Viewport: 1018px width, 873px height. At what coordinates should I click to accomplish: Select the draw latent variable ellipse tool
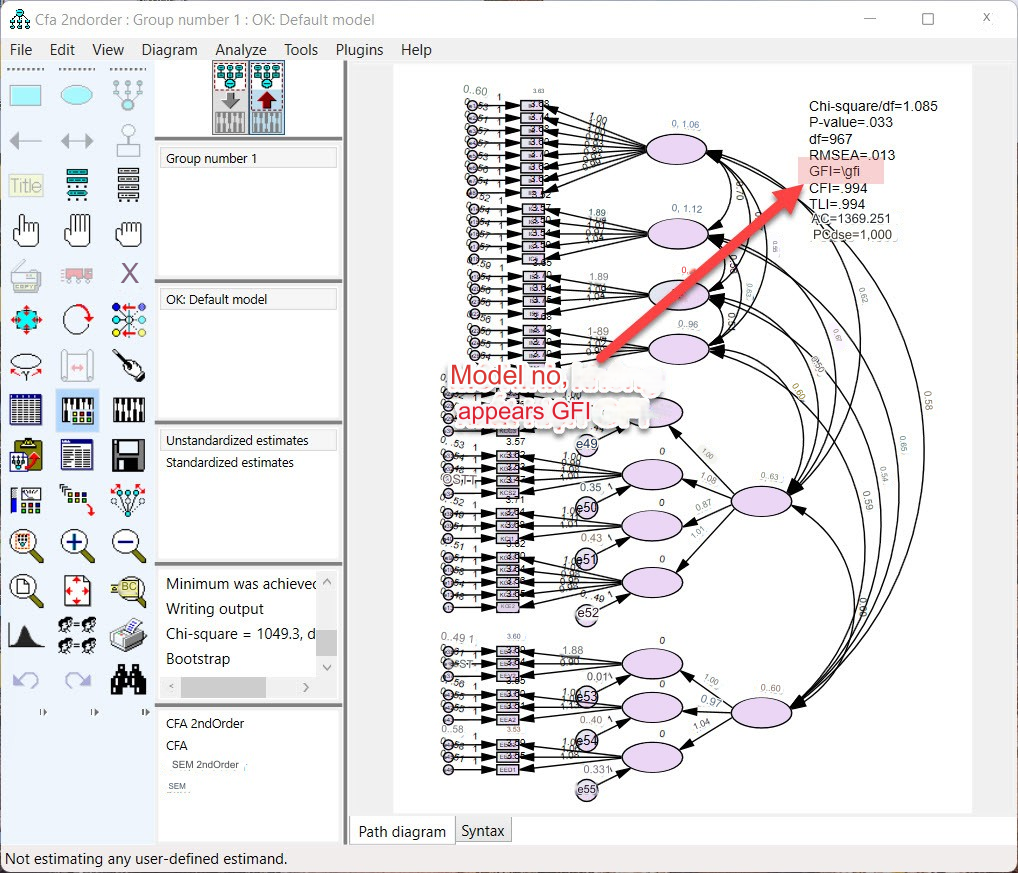coord(77,95)
